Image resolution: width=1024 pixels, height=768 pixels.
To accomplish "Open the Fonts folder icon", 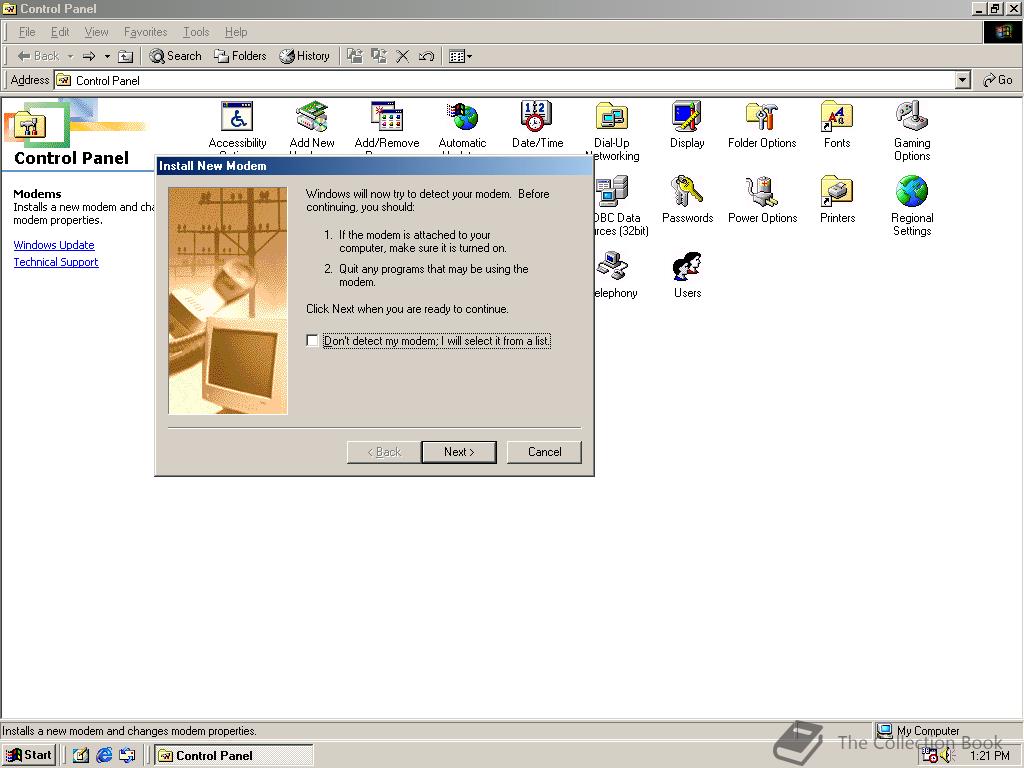I will pos(837,118).
